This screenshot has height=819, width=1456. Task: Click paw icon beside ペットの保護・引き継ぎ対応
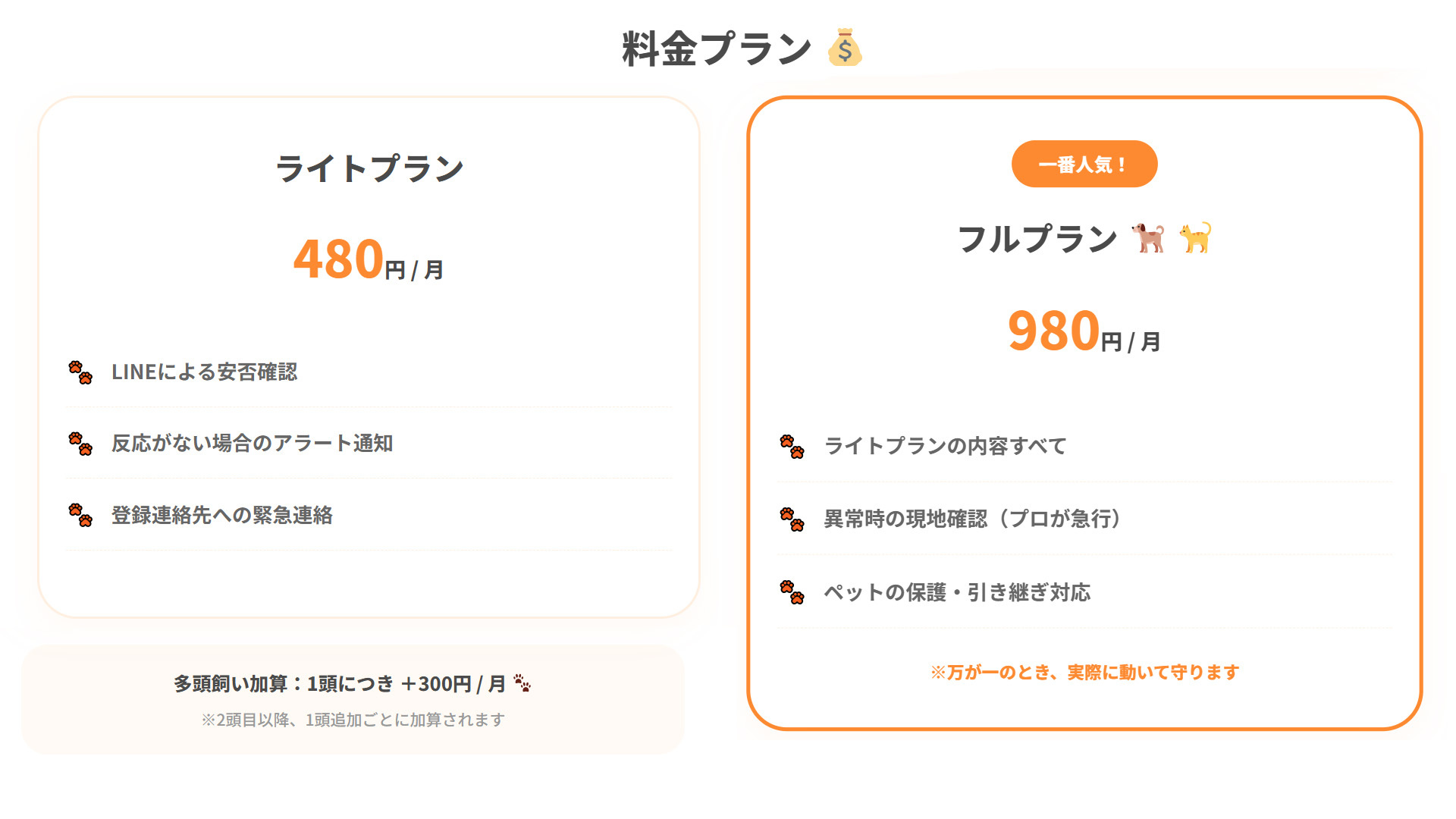[x=792, y=591]
